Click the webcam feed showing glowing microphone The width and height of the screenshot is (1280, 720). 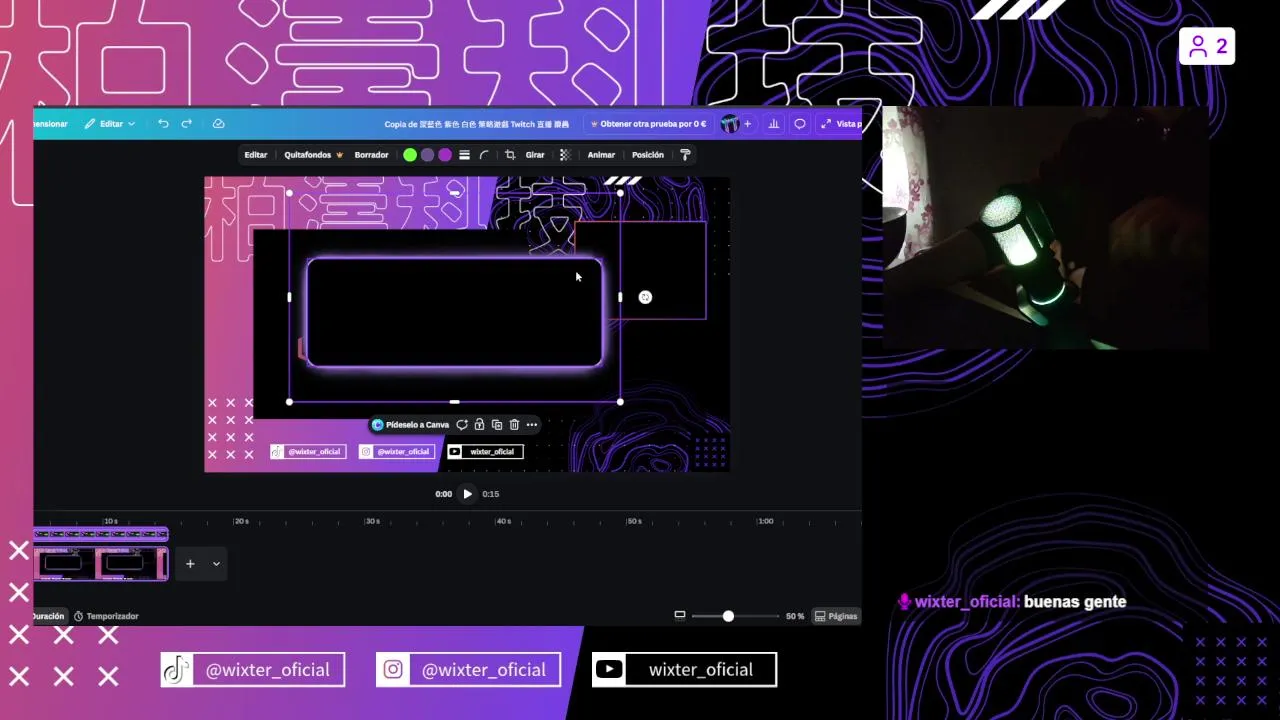[1046, 228]
